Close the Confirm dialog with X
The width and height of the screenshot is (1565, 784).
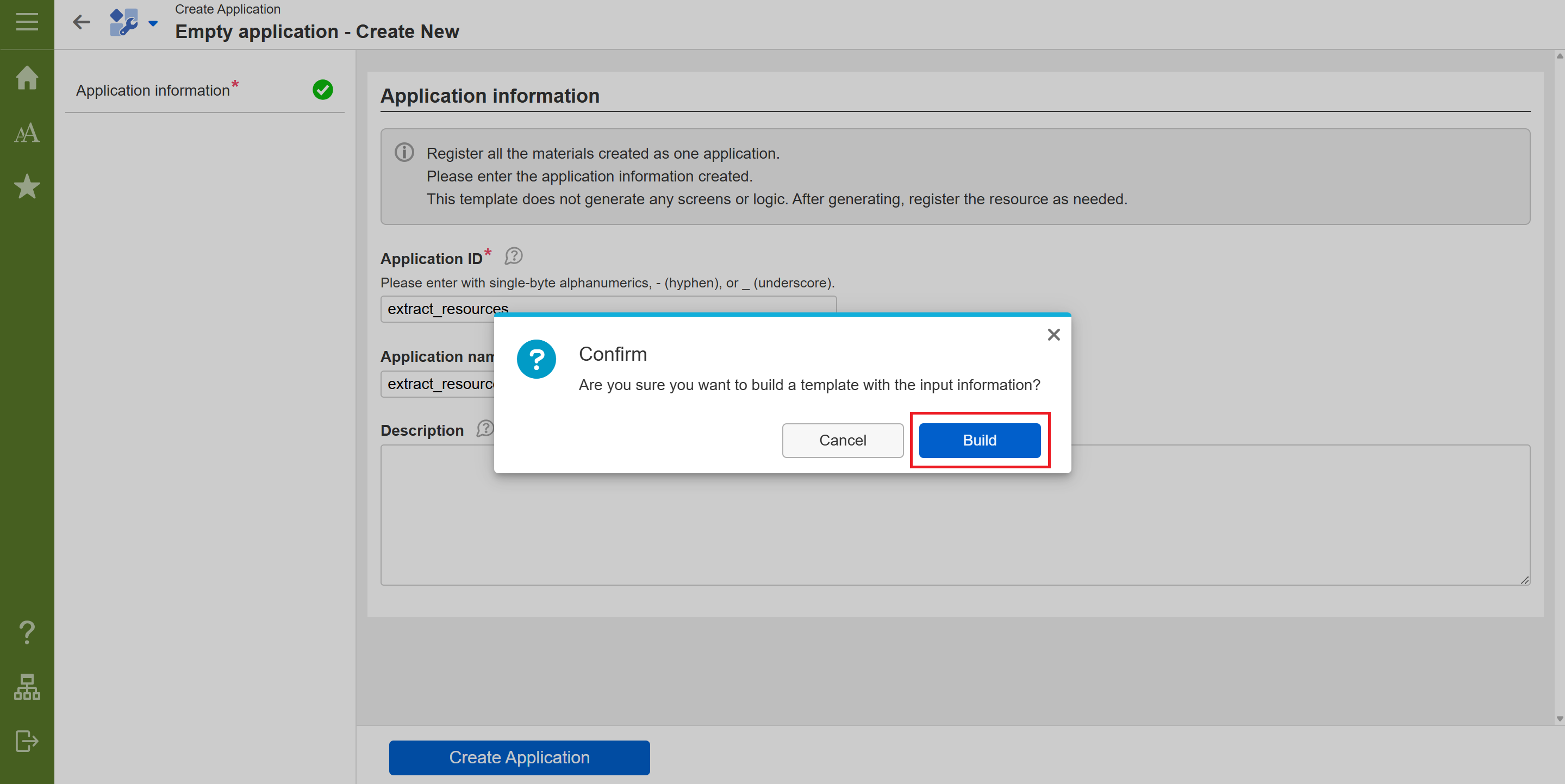1053,335
